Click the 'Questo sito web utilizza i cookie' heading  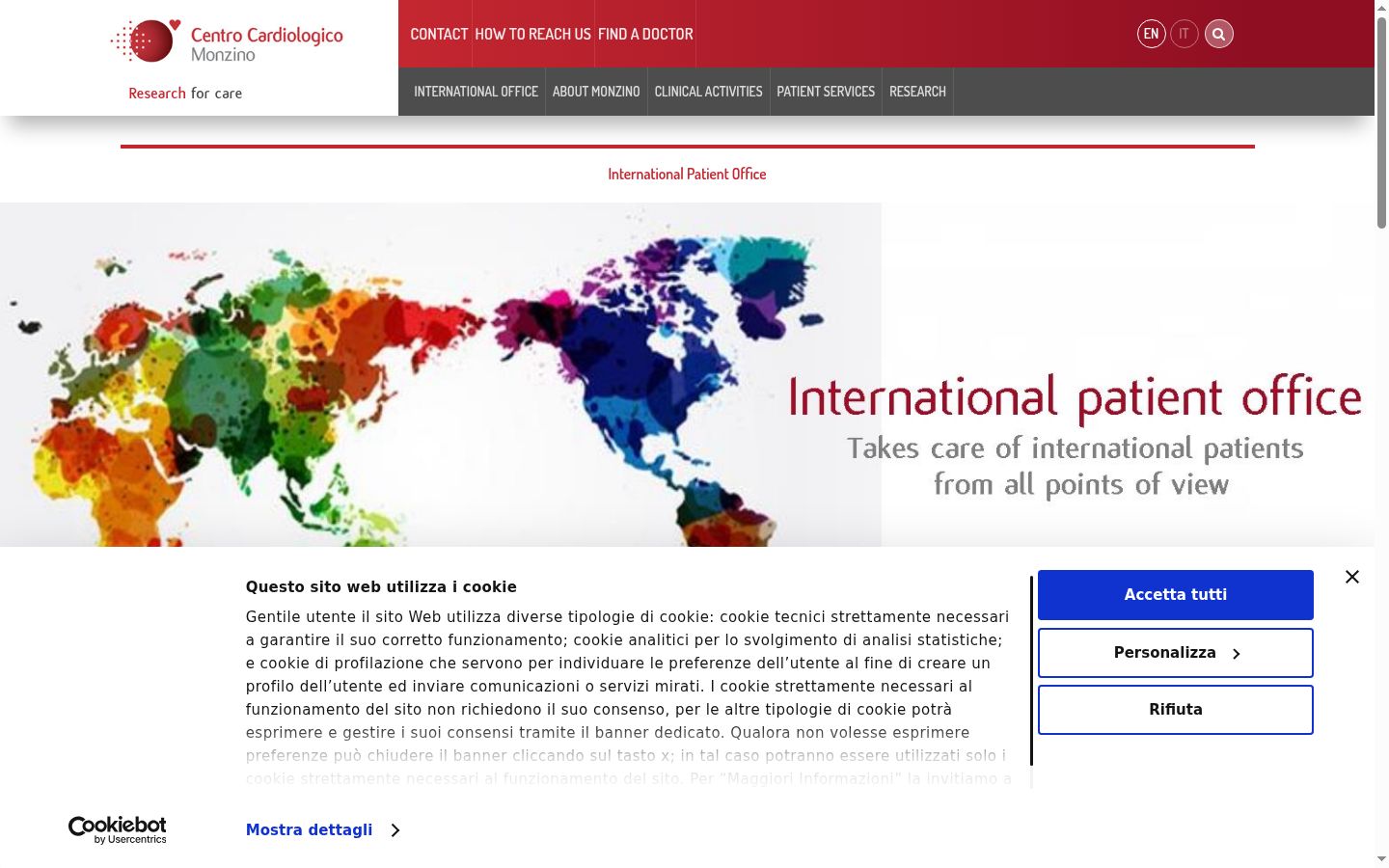click(381, 586)
